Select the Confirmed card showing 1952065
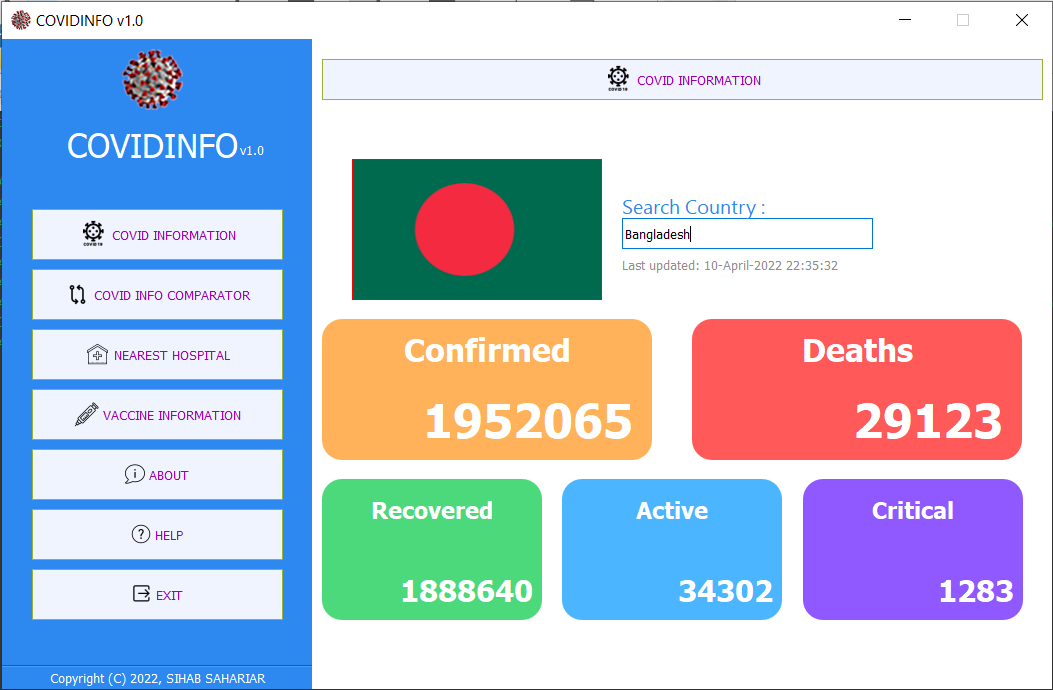Screen dimensions: 1053x690 pos(487,390)
